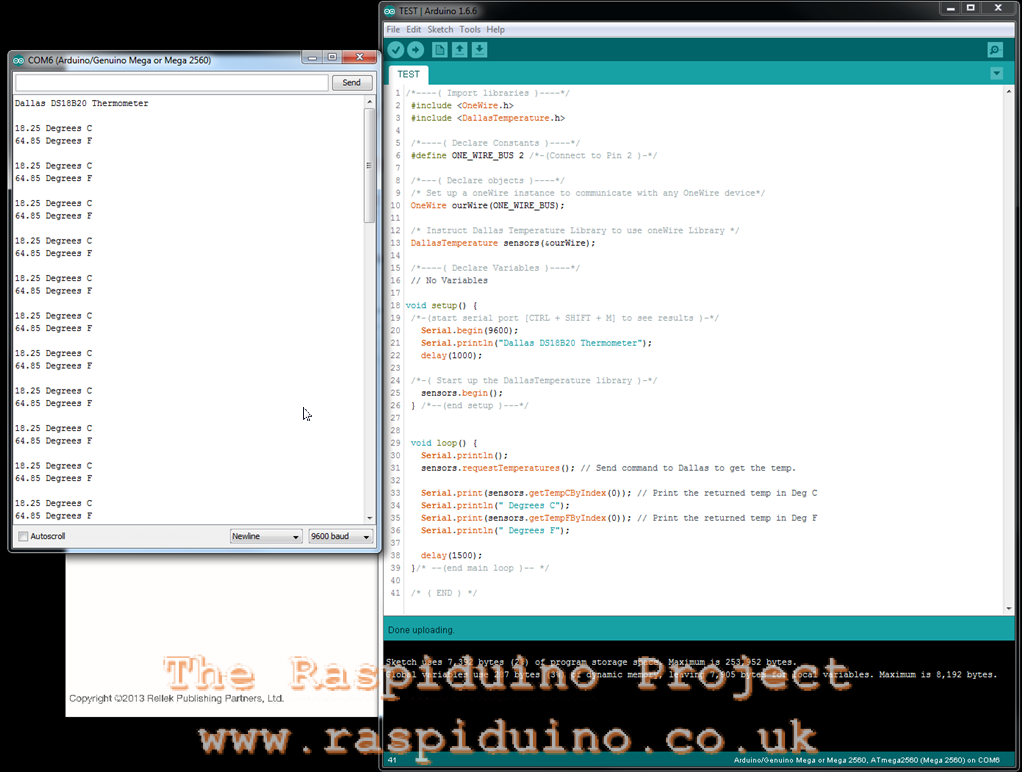1022x772 pixels.
Task: Click the 'Serial.begin(9600);' code line
Action: point(469,331)
